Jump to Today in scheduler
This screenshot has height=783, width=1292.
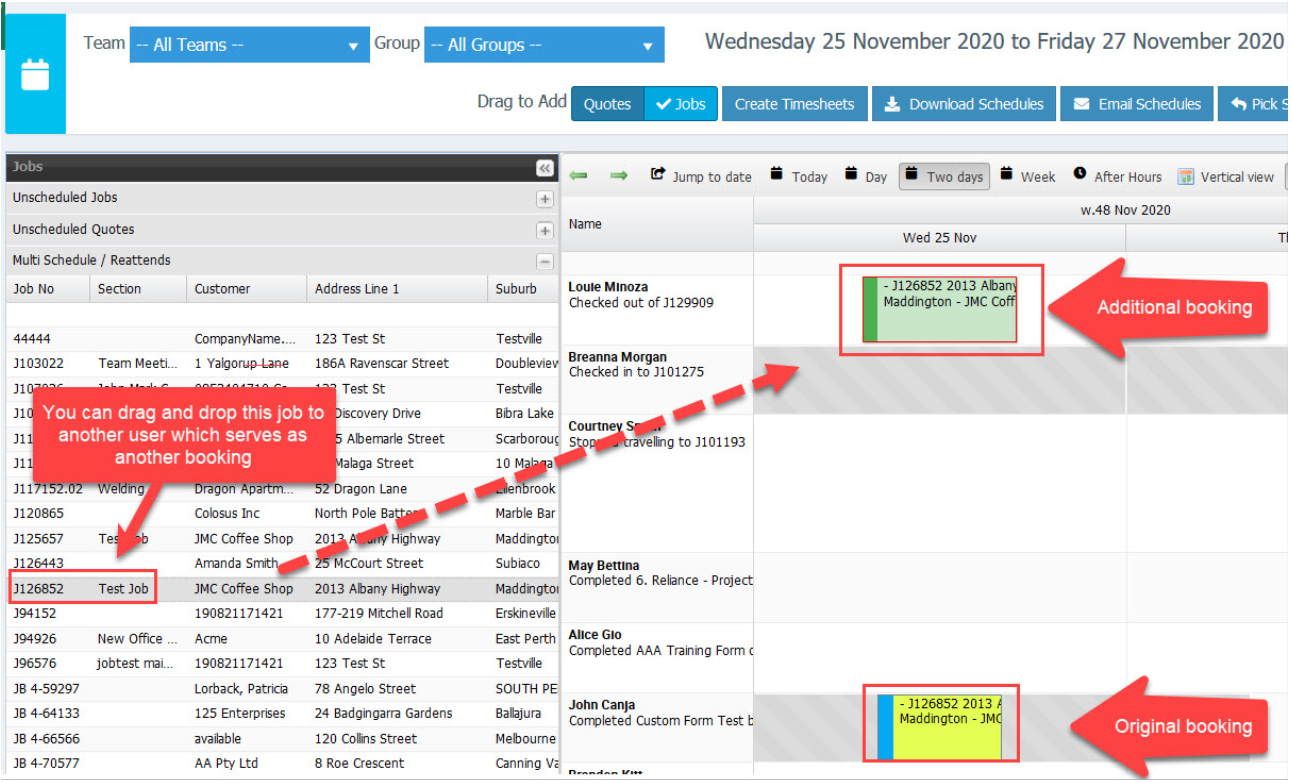coord(799,177)
